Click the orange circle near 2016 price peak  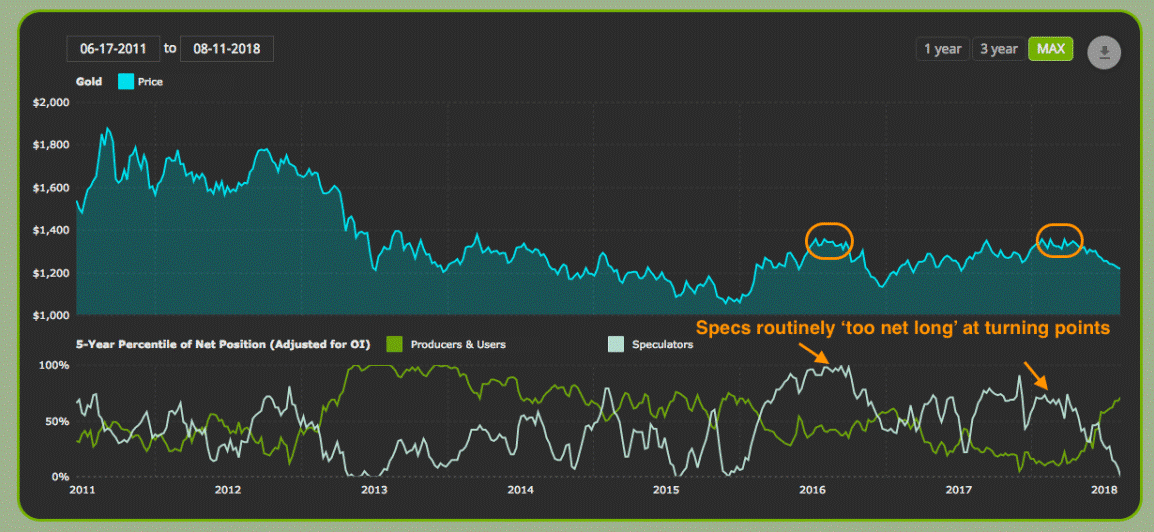click(831, 241)
